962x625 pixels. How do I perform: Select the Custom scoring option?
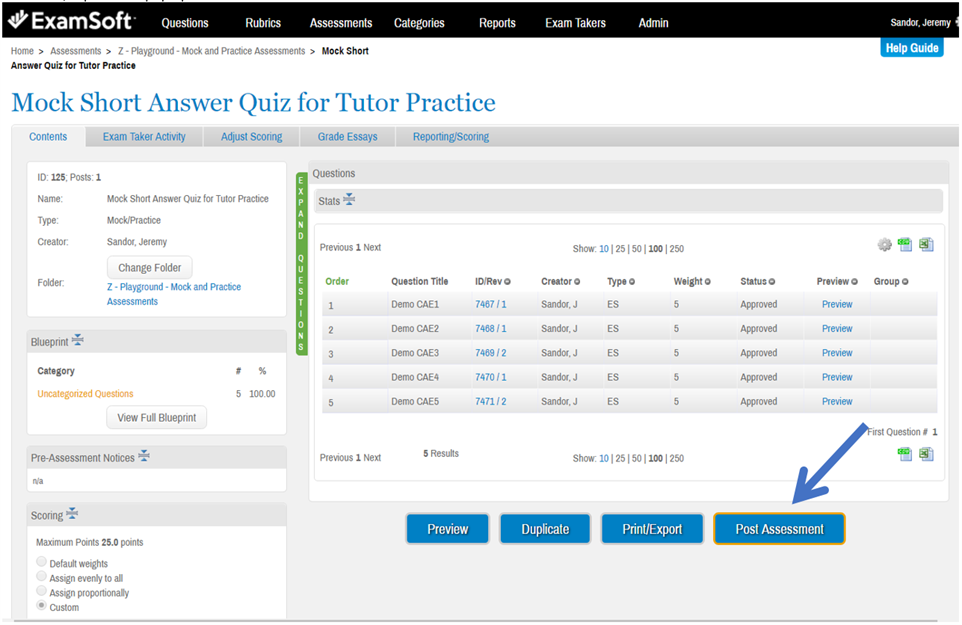coord(41,606)
